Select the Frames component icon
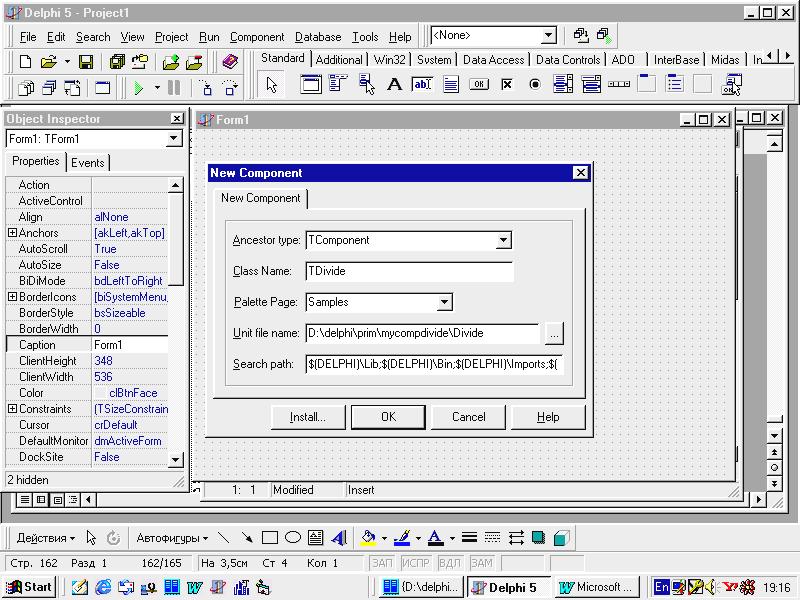 coord(311,84)
